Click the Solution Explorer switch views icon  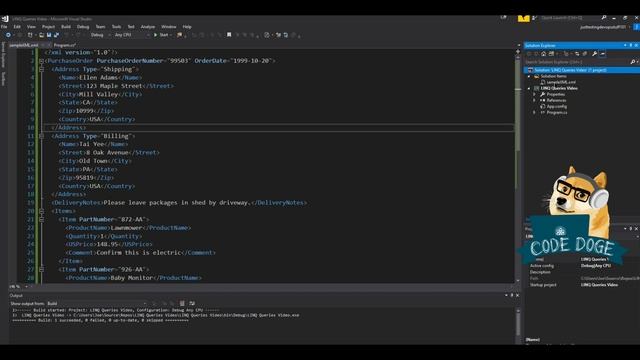551,53
